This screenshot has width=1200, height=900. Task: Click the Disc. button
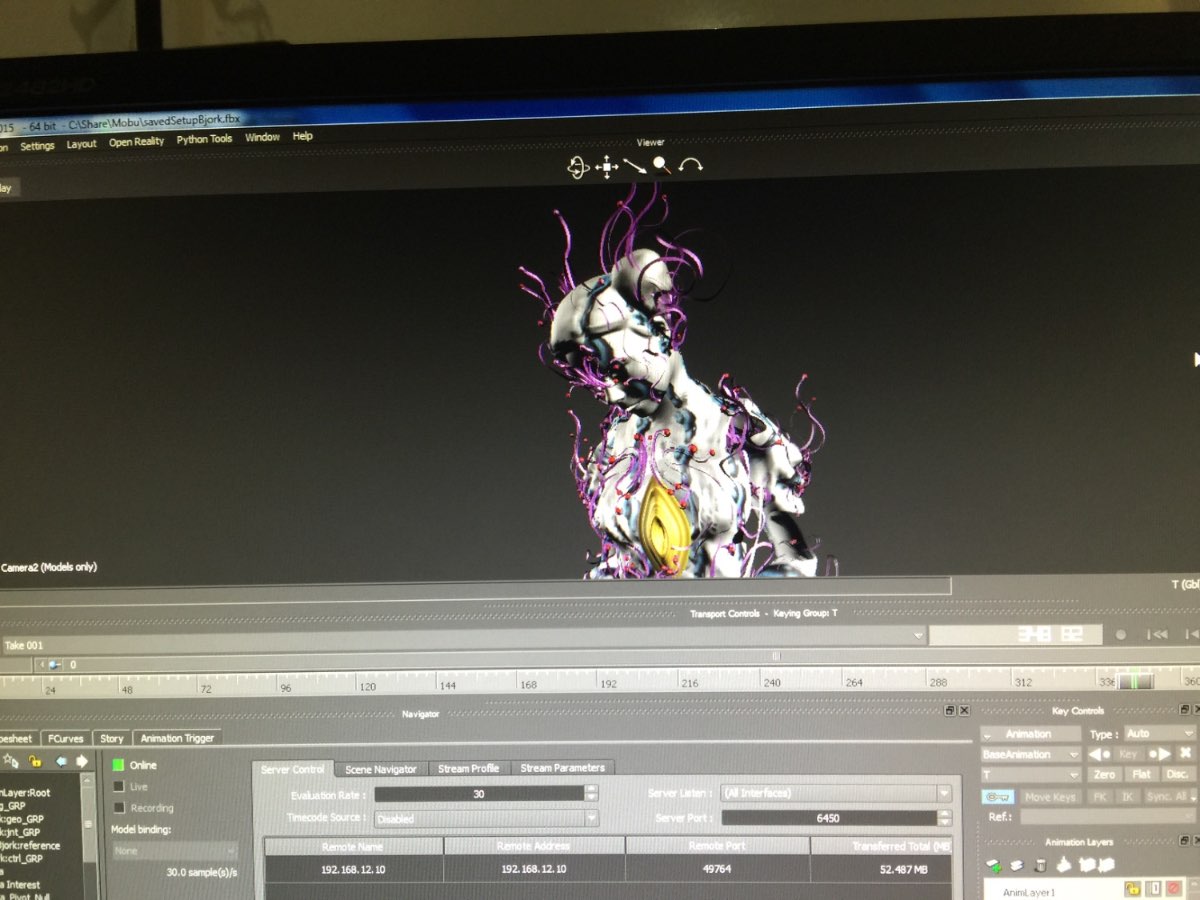tap(1178, 775)
